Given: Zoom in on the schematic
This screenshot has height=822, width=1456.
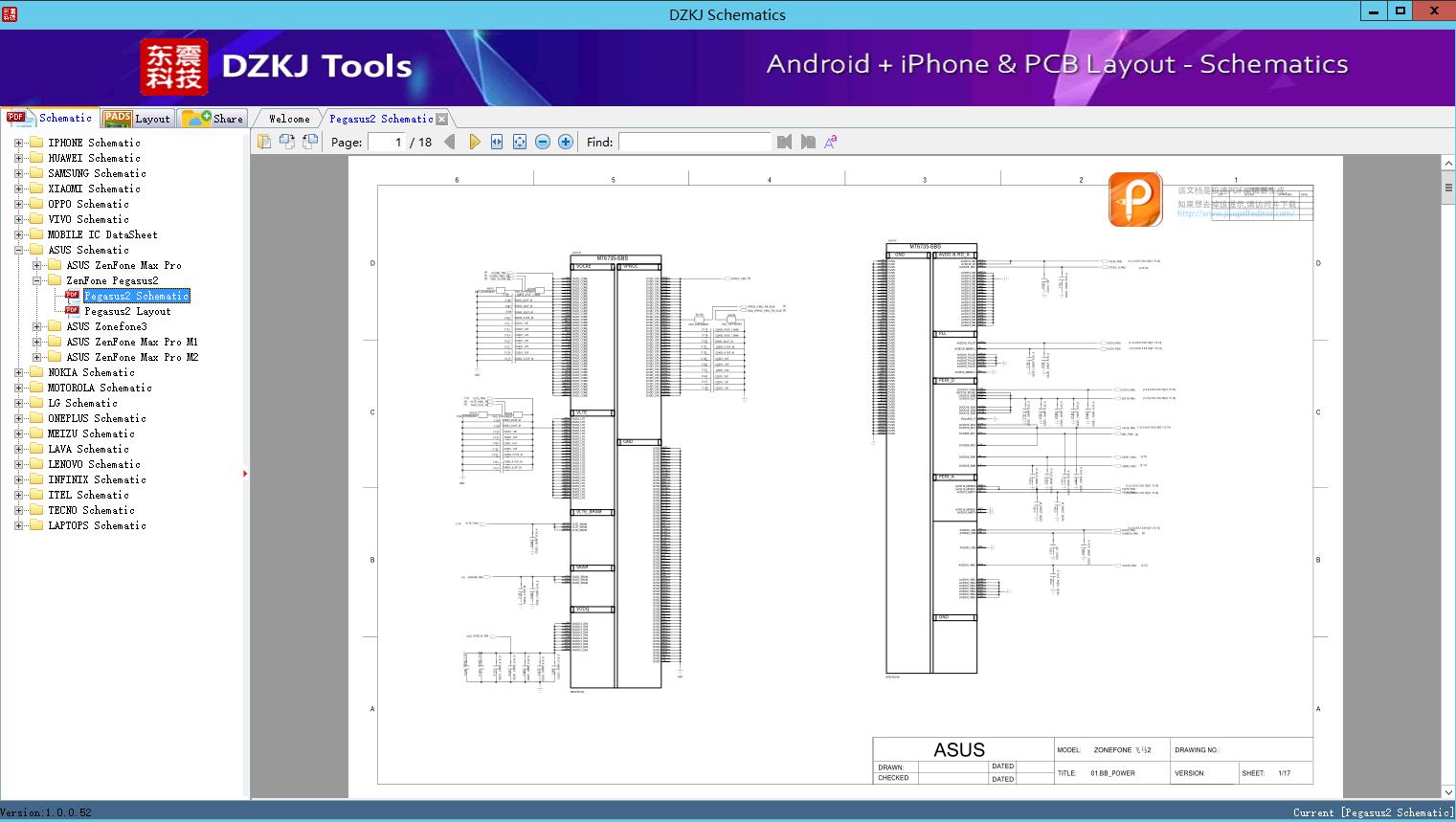Looking at the screenshot, I should coord(566,142).
